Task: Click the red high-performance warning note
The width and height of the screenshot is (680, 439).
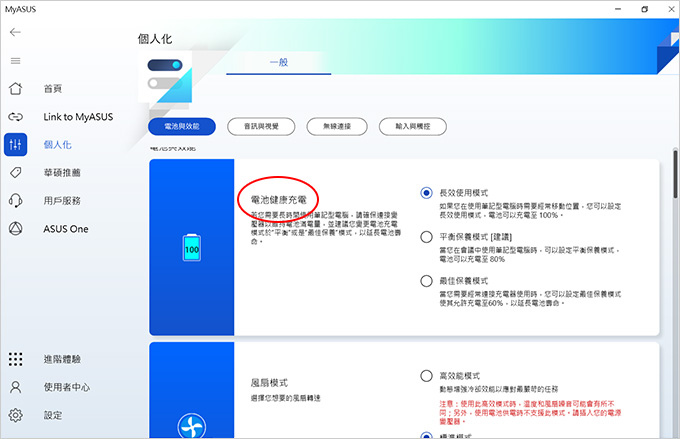Action: 530,412
